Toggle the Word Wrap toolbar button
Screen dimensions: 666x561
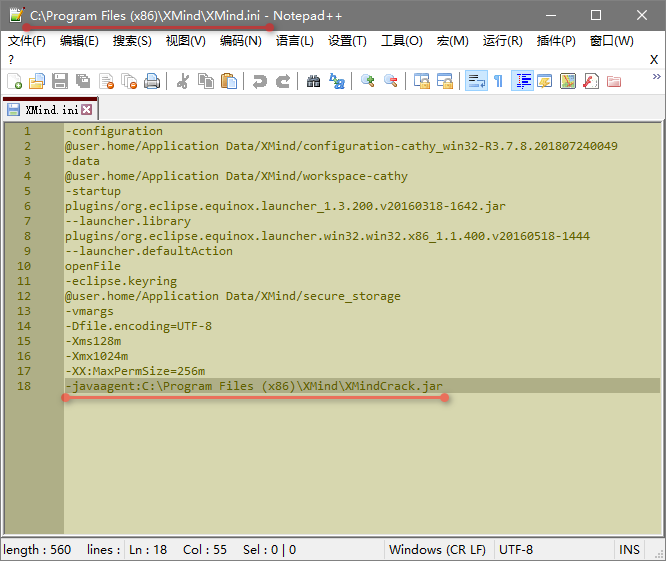(x=476, y=81)
